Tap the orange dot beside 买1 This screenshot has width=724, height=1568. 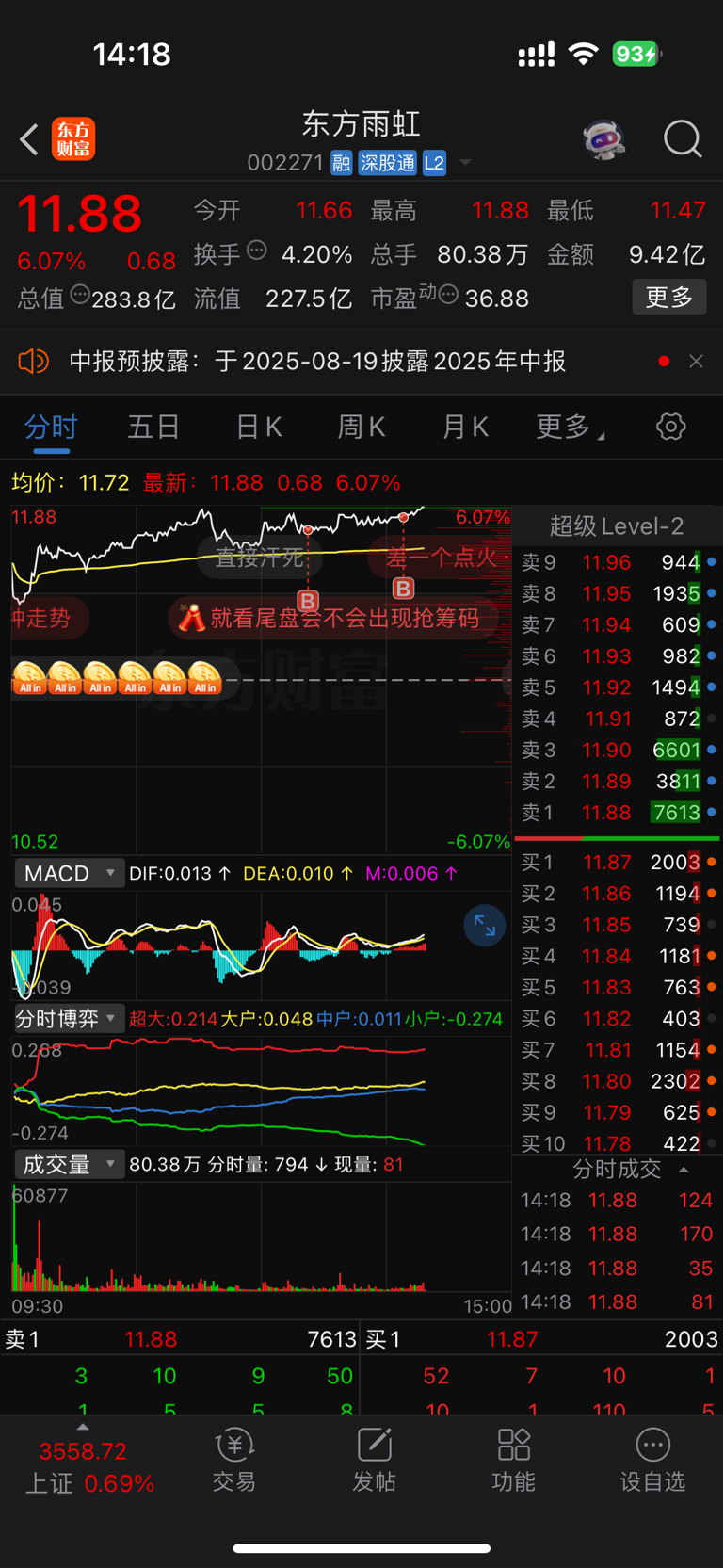(711, 862)
